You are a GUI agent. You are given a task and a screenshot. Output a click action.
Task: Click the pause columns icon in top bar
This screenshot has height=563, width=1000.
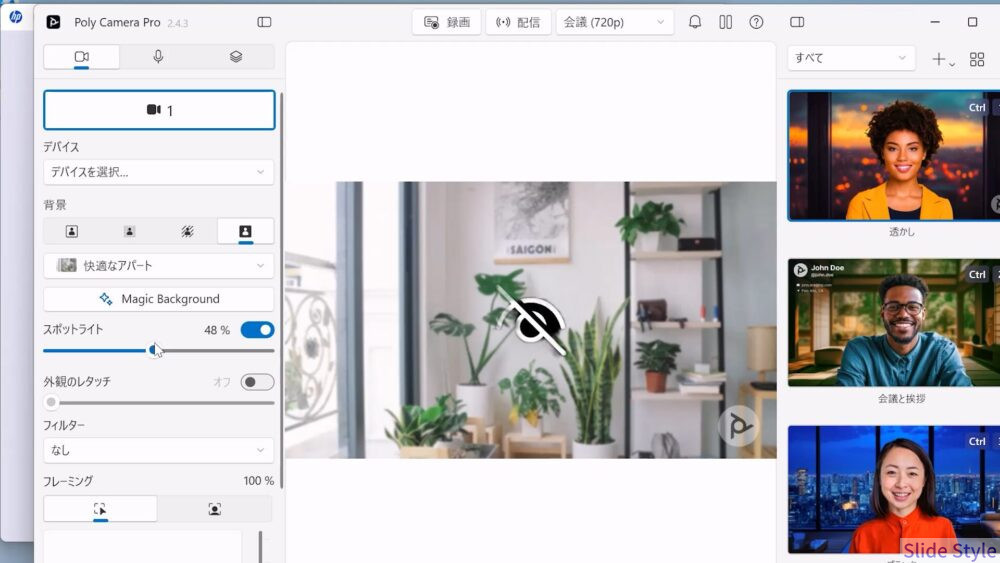point(725,22)
